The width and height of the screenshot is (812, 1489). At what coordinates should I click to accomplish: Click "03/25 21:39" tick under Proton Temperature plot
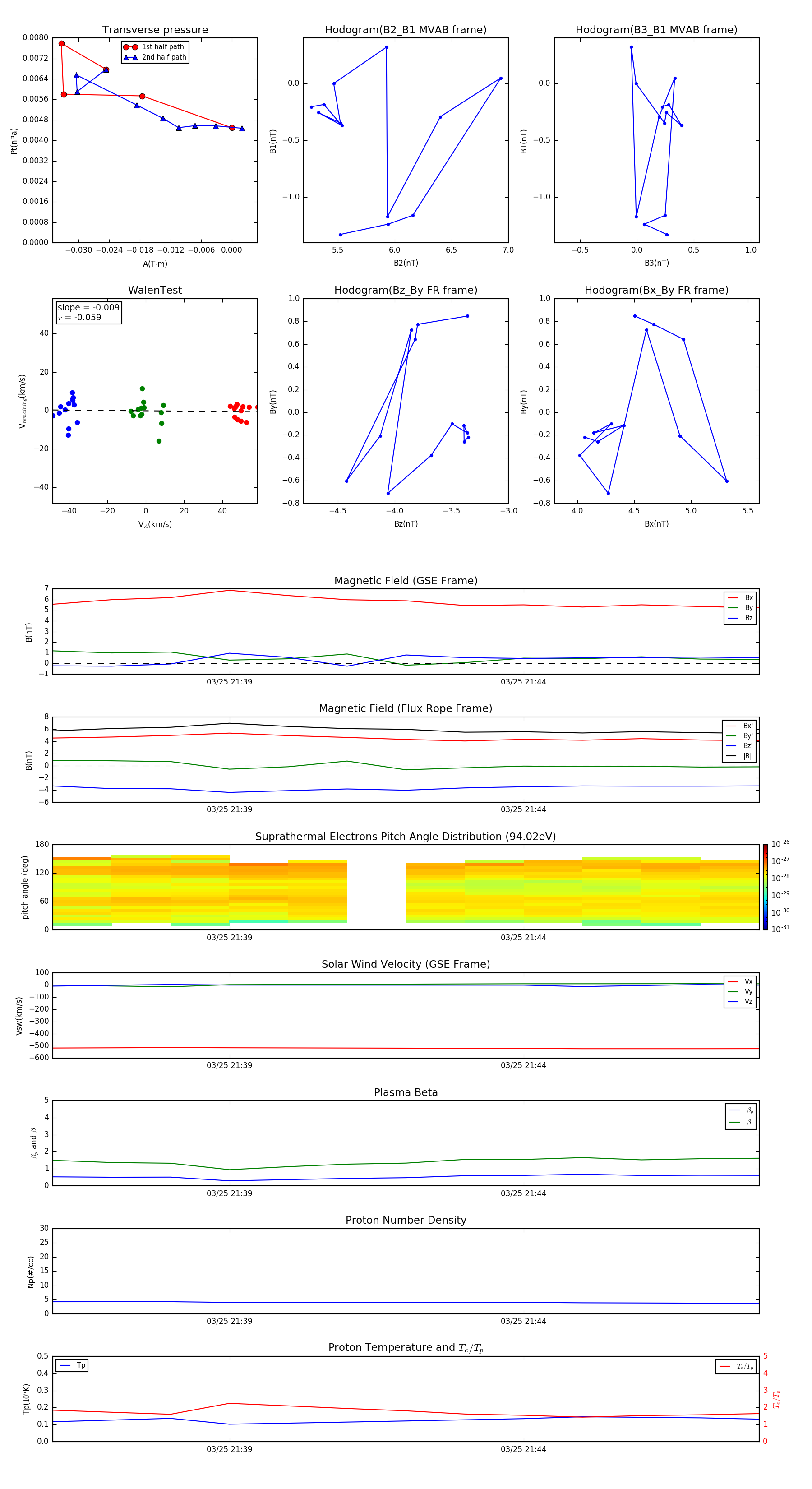230,1449
